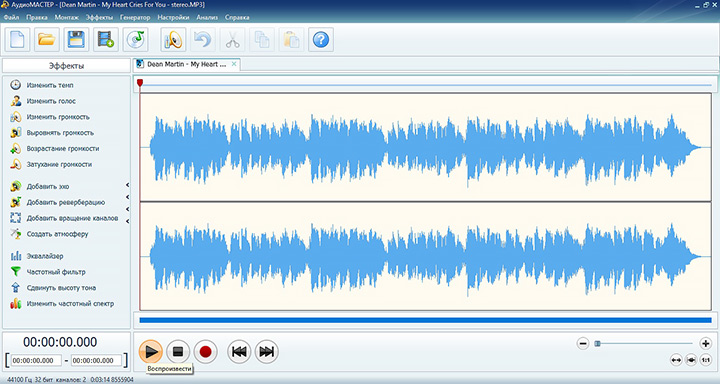Set zoom to 1:1 scale
Image resolution: width=720 pixels, height=384 pixels.
click(706, 360)
